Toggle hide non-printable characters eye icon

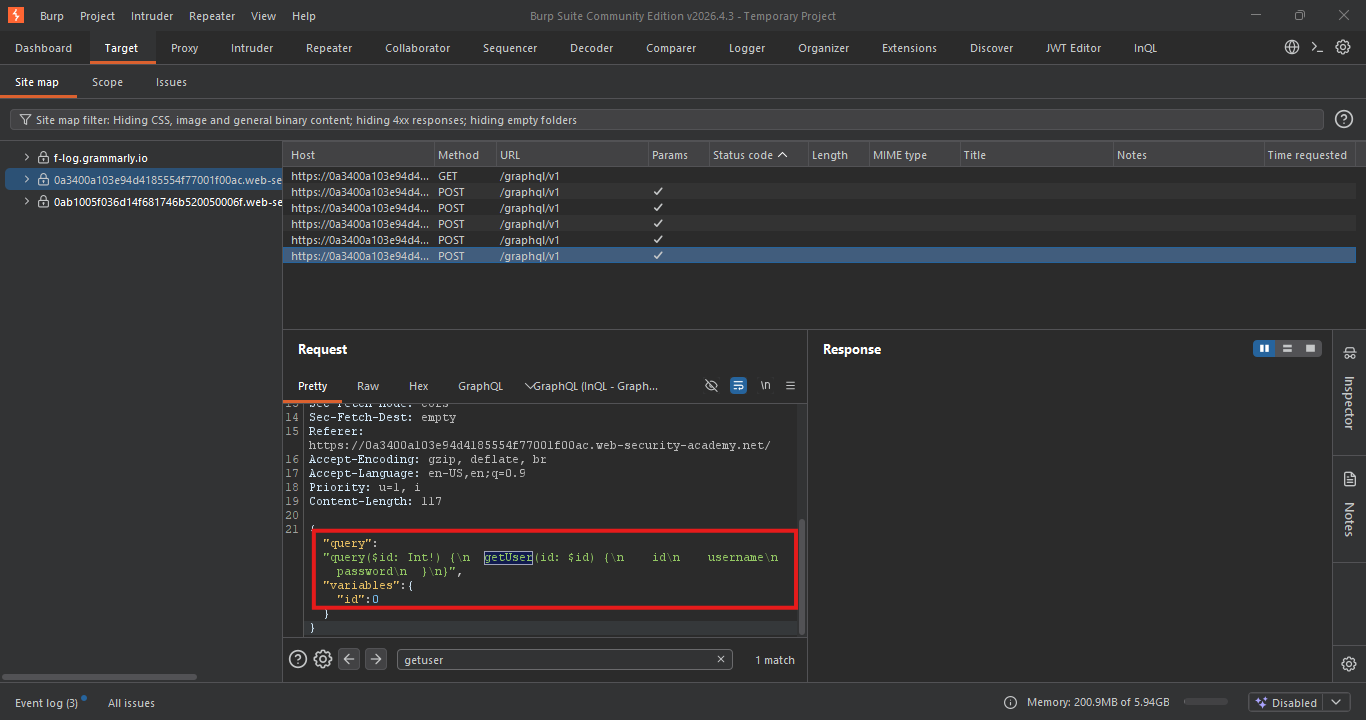(x=711, y=385)
